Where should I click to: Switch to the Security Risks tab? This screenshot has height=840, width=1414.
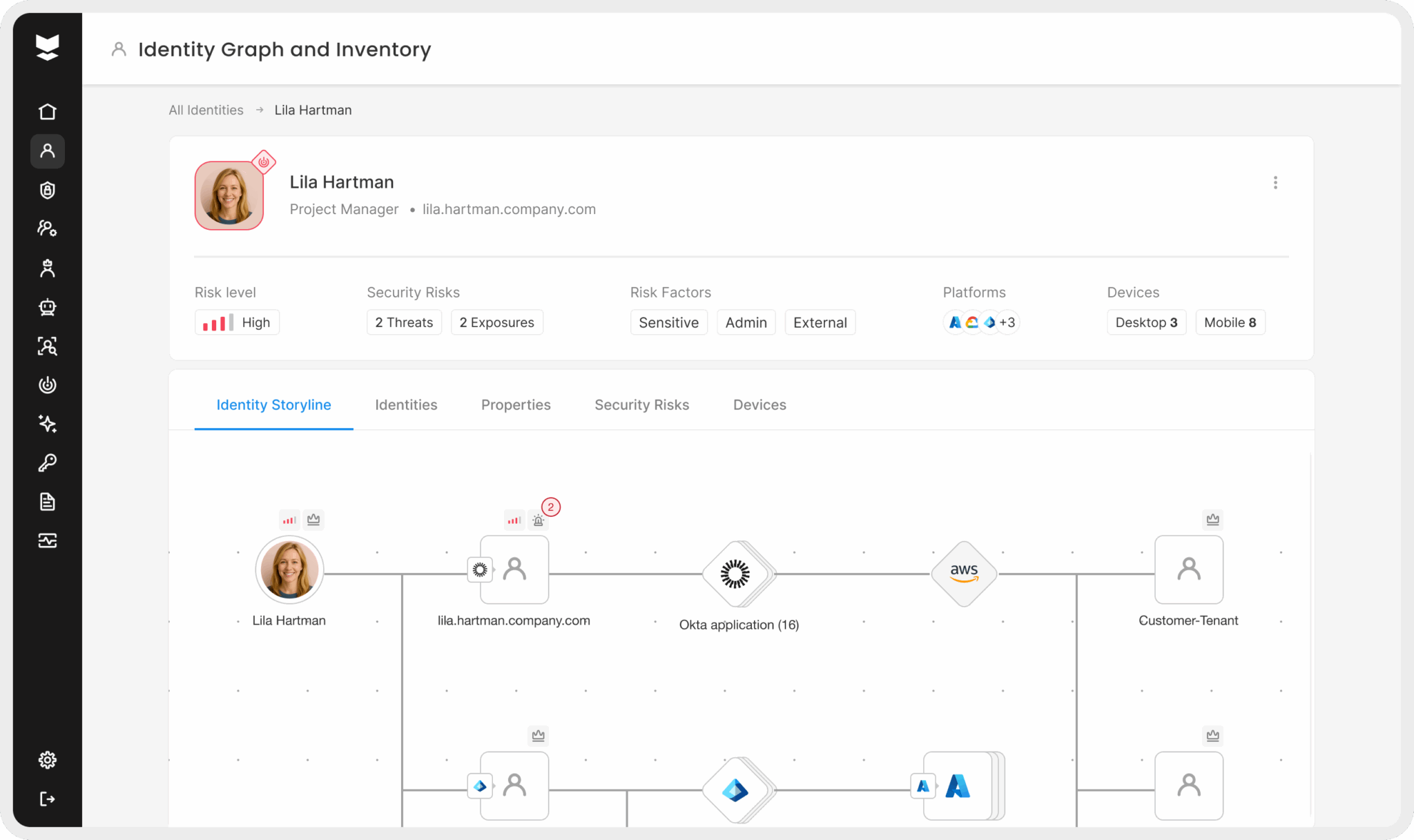click(641, 405)
